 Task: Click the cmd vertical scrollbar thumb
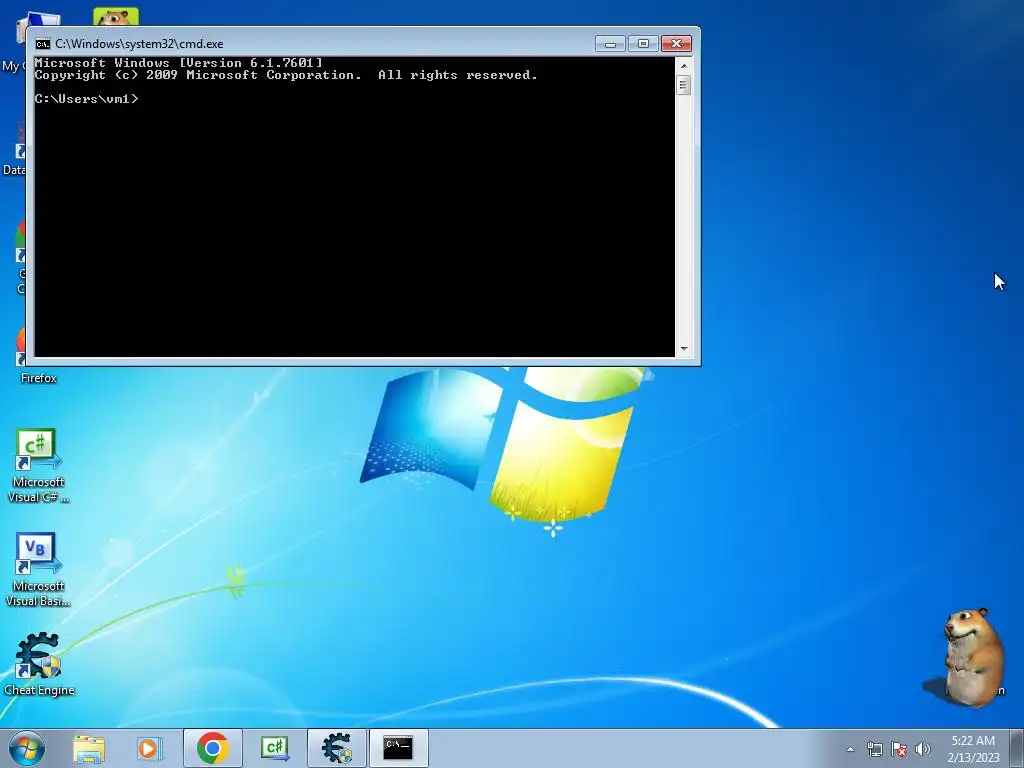(x=684, y=85)
